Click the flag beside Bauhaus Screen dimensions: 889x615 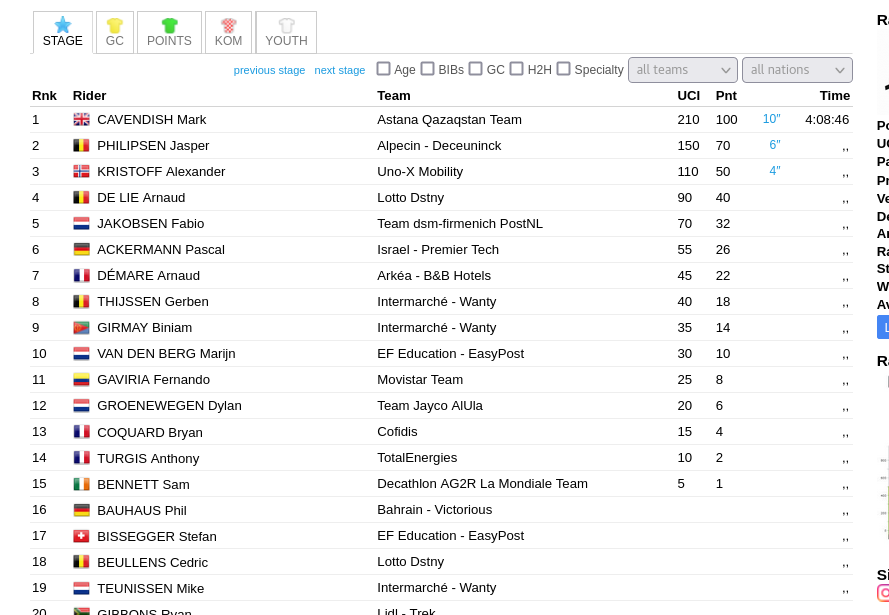point(82,511)
